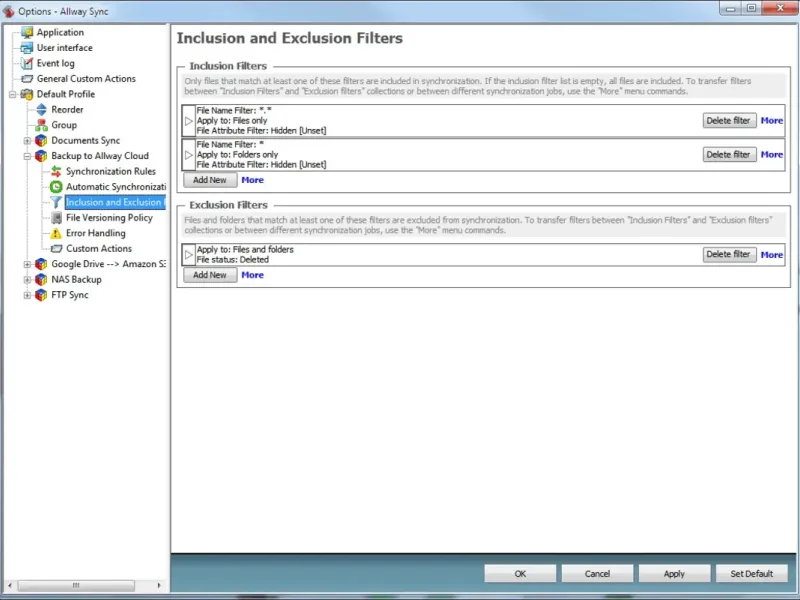Click the Error Handling warning icon
Viewport: 800px width, 600px height.
(56, 233)
